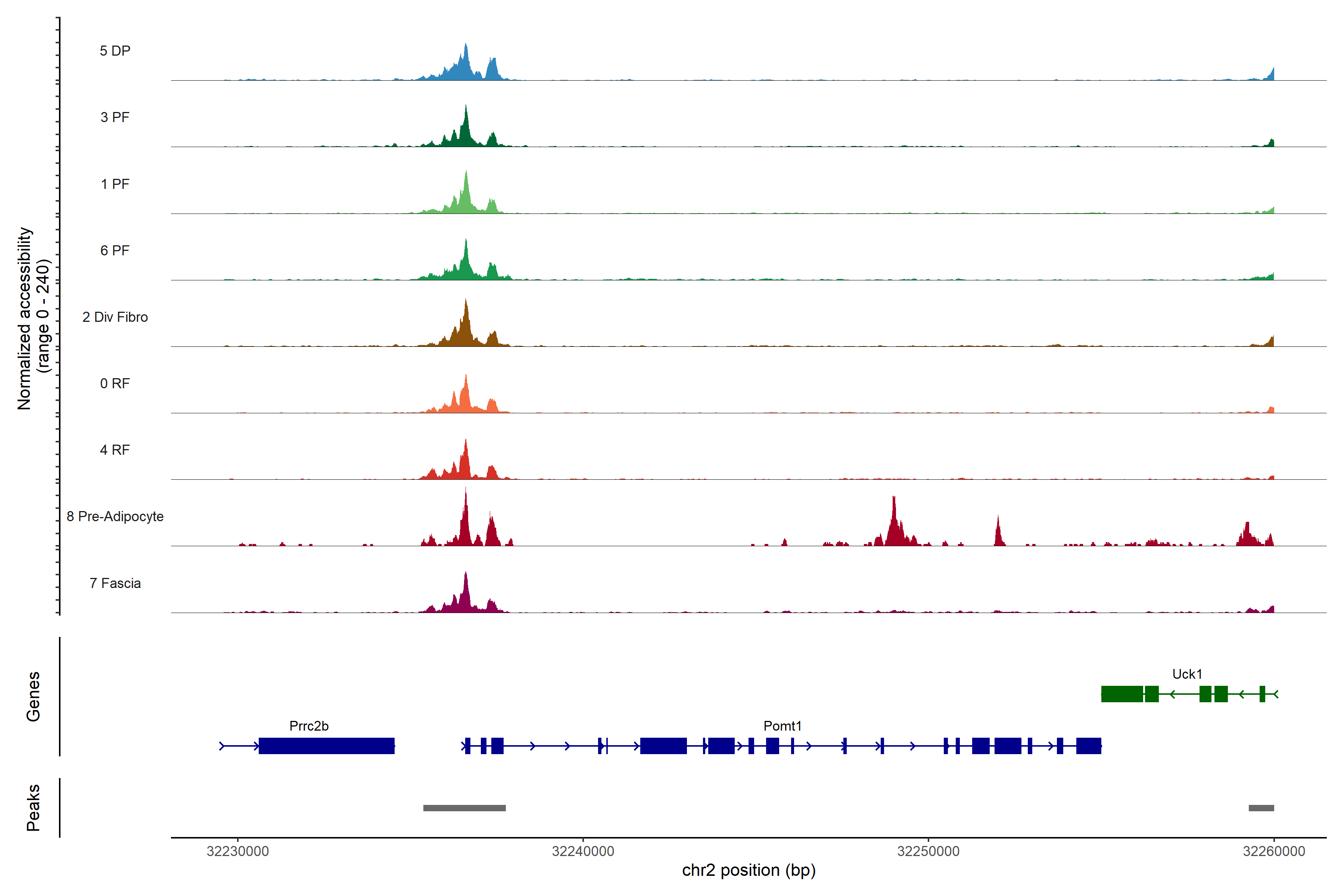Click the 3 PF track label
Viewport: 1344px width, 896px height.
115,117
